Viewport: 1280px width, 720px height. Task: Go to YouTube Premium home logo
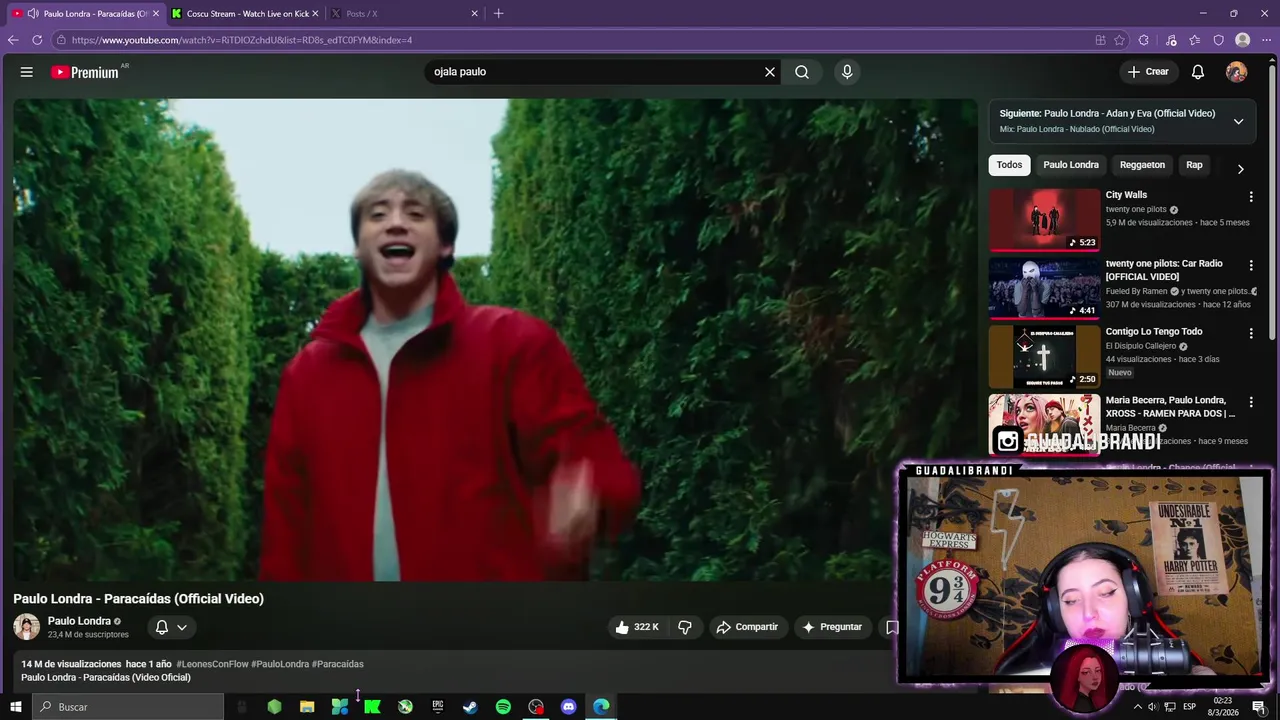(85, 72)
